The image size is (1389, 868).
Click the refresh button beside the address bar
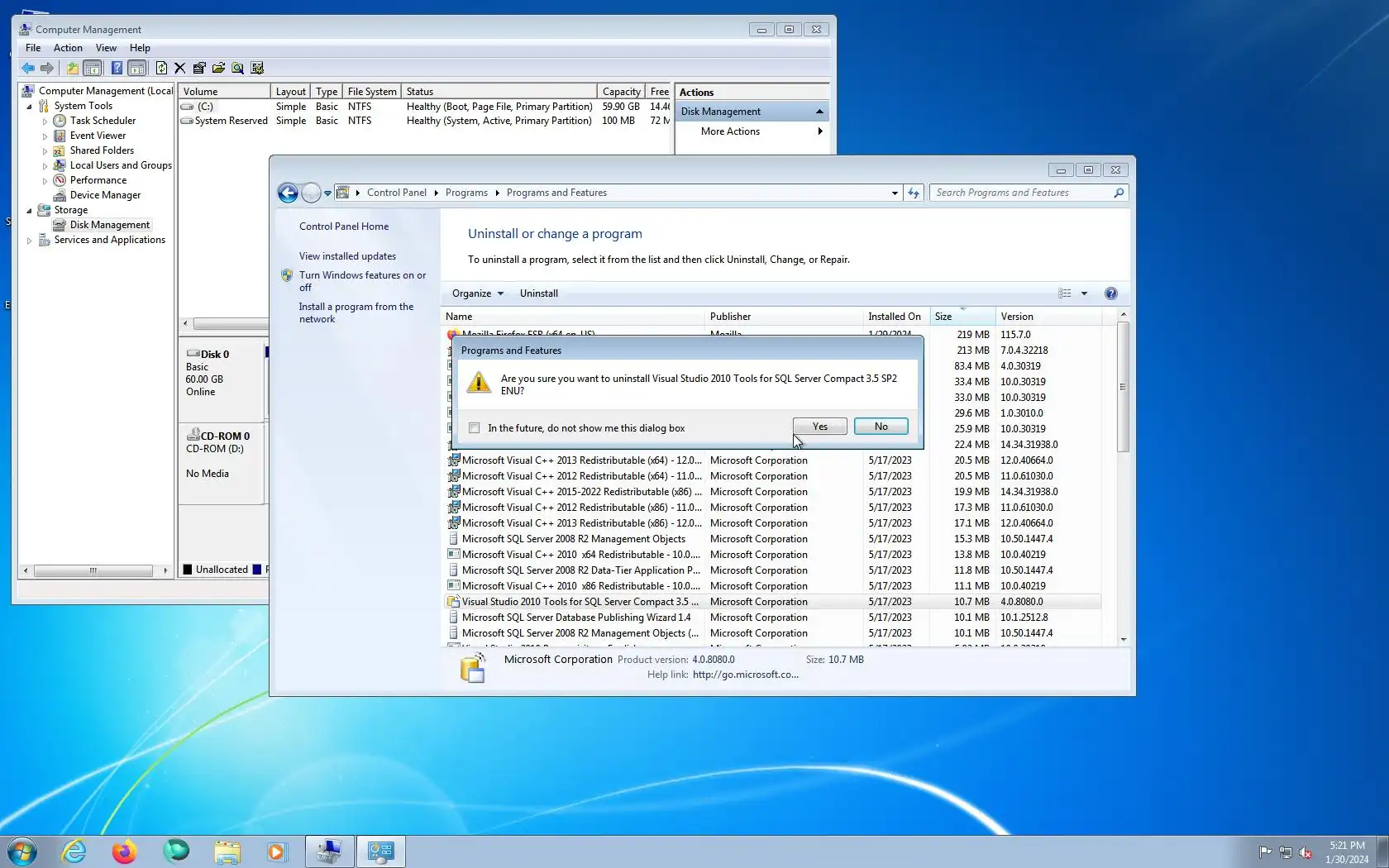click(x=914, y=193)
